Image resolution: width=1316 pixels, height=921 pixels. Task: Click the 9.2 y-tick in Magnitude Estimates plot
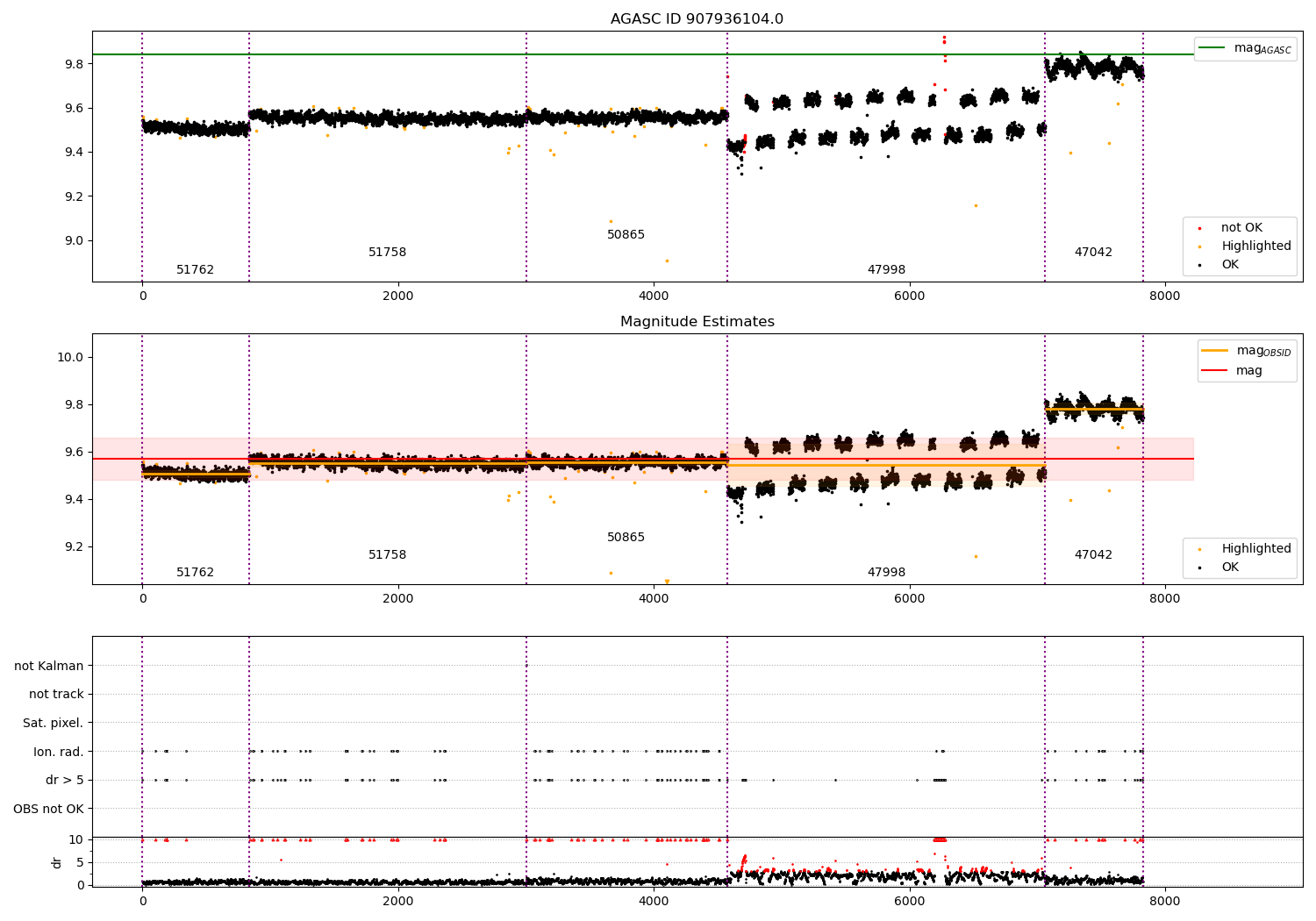(x=73, y=547)
